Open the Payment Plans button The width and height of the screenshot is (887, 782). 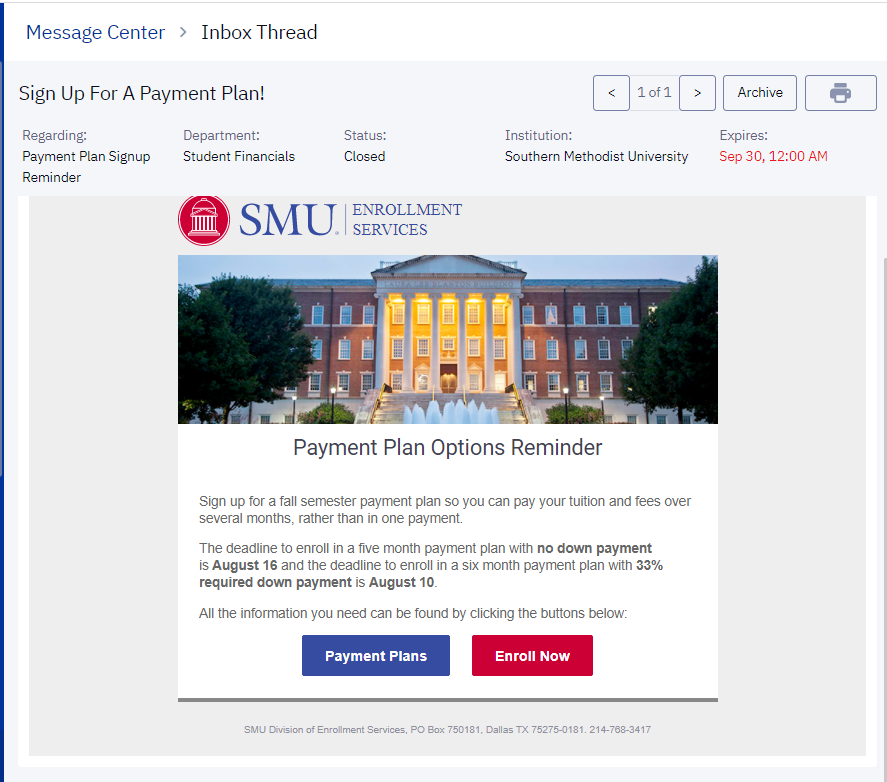pos(376,656)
